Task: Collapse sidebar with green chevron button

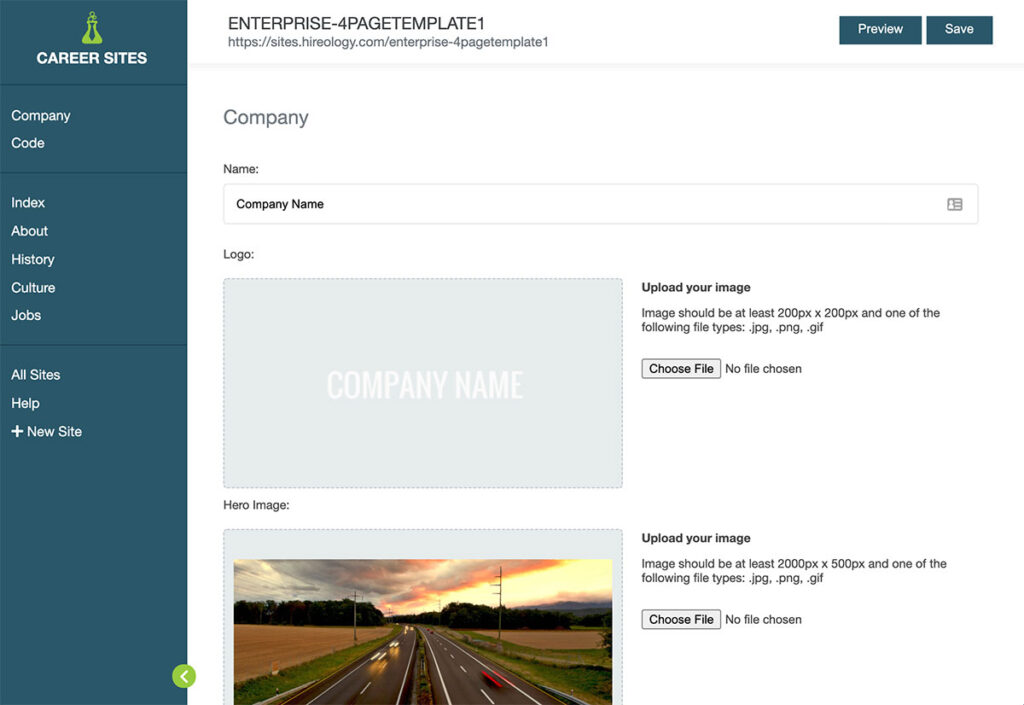Action: coord(184,676)
